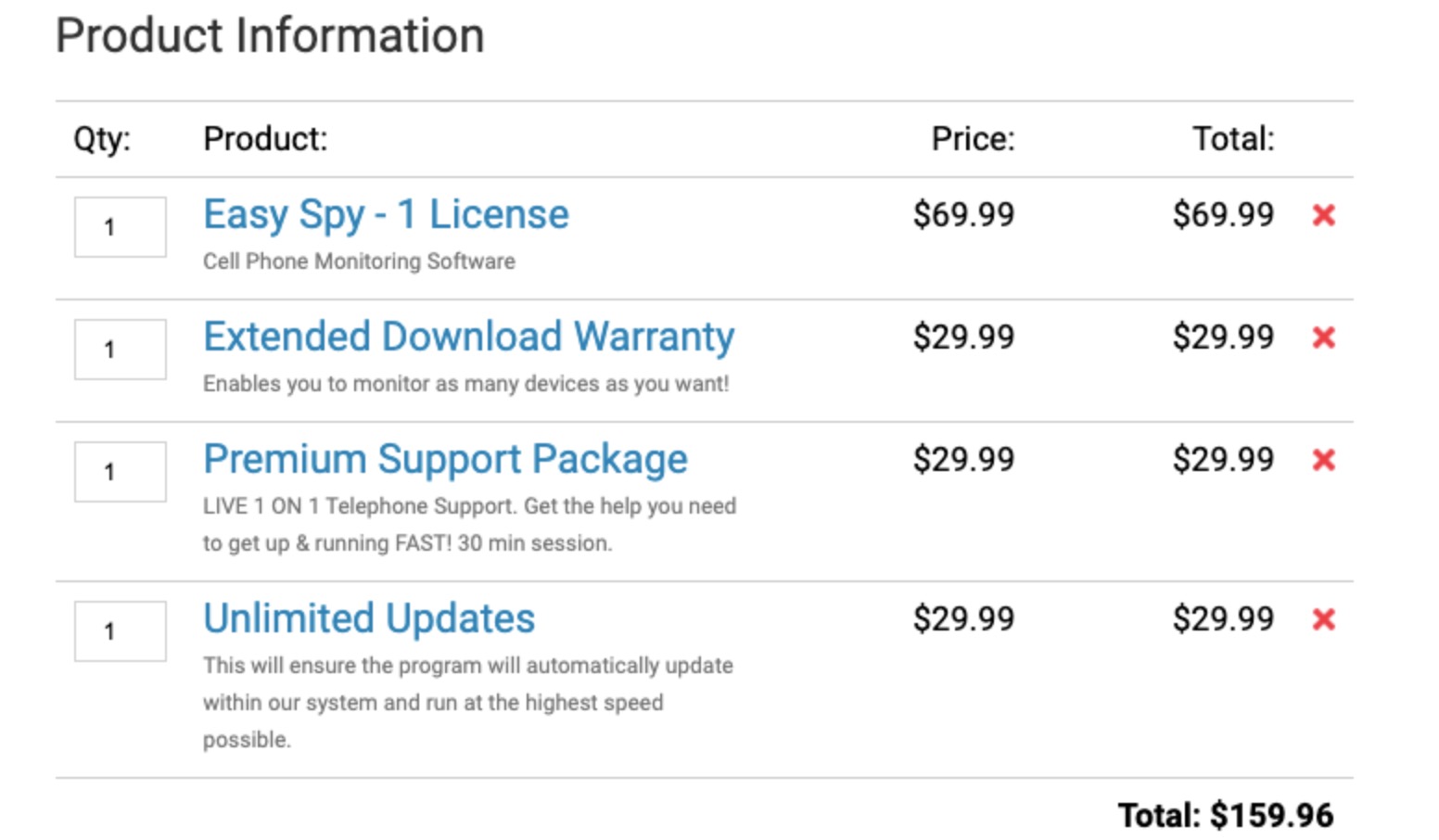Click the Qty column header
This screenshot has height=840, width=1439.
click(x=102, y=139)
